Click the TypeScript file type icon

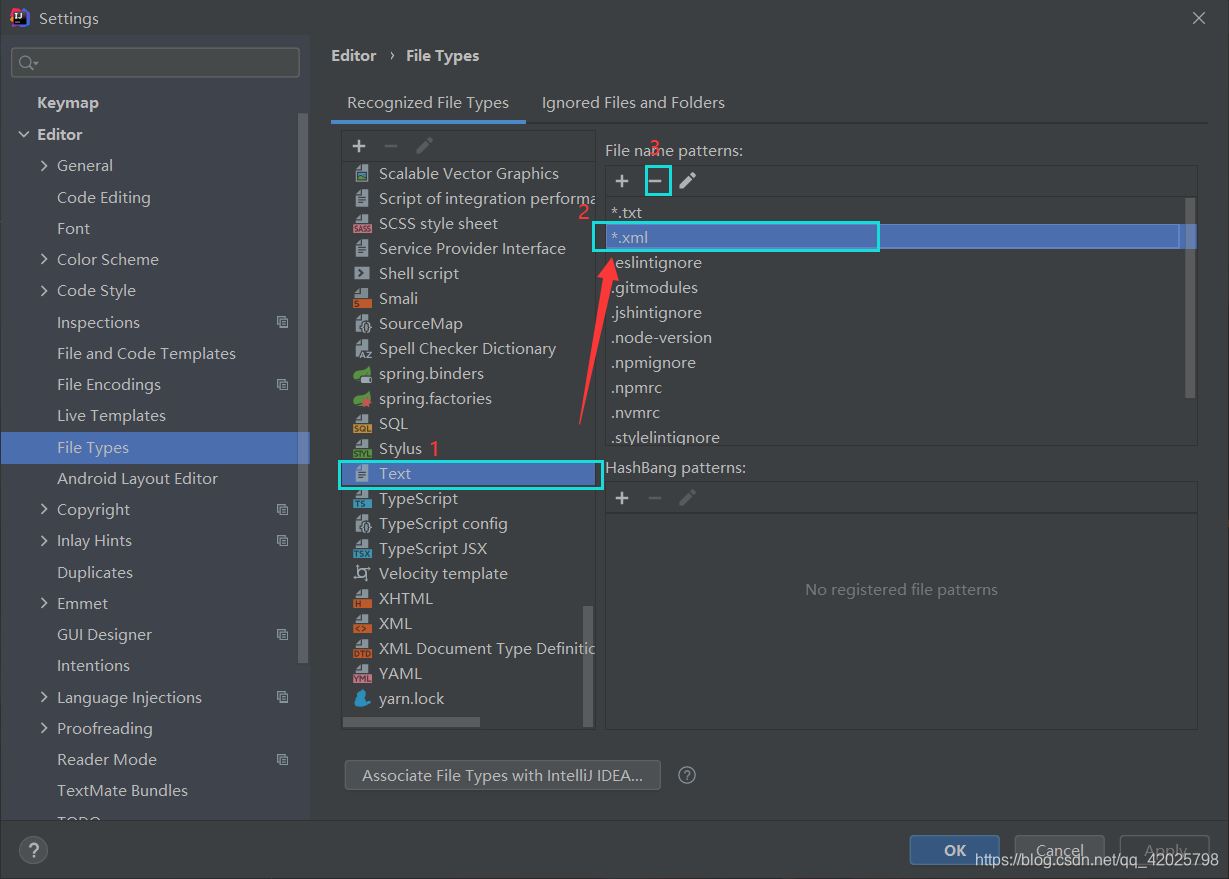tap(362, 499)
